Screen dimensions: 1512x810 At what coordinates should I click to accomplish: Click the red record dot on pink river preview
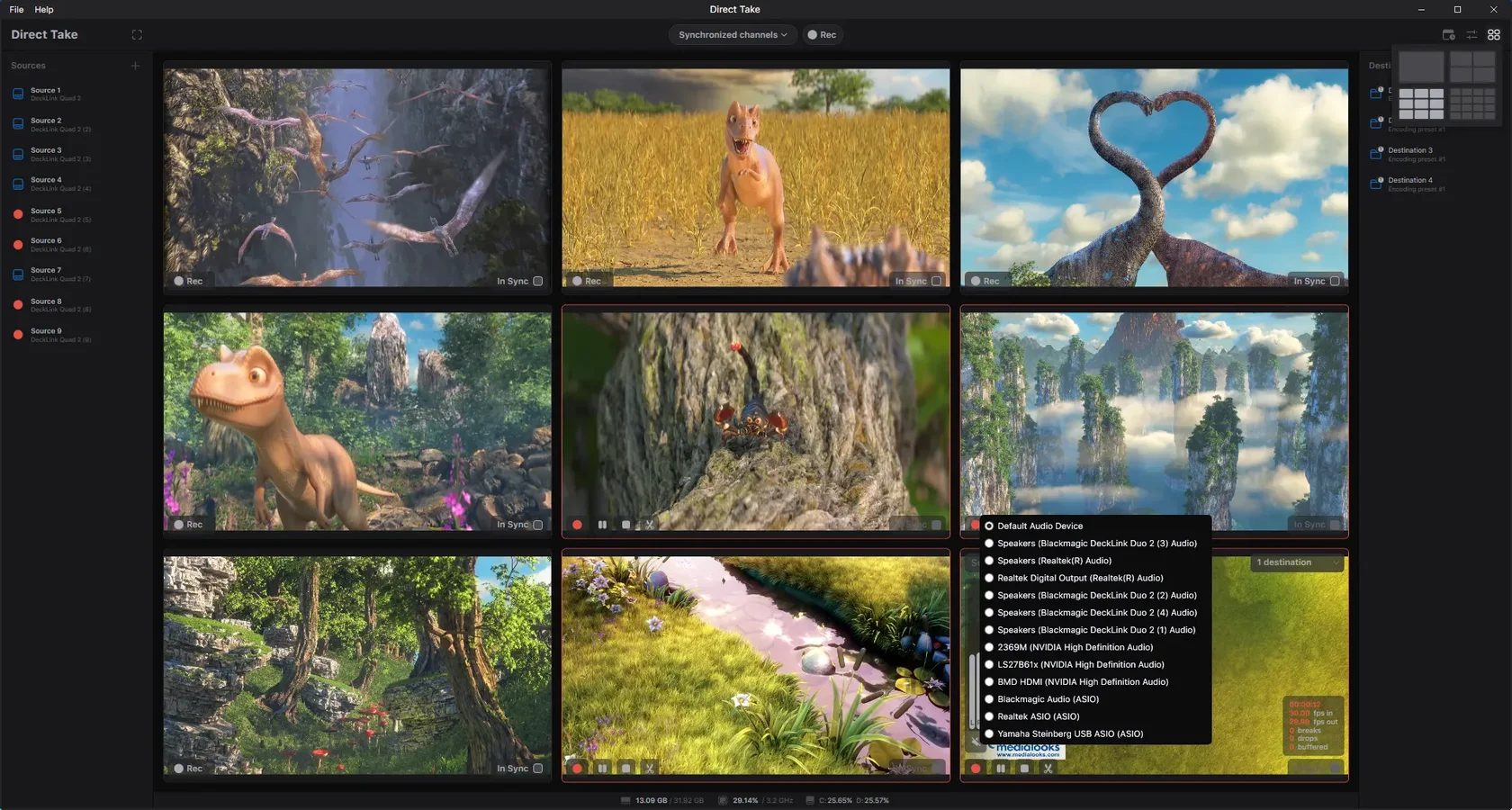pos(577,769)
